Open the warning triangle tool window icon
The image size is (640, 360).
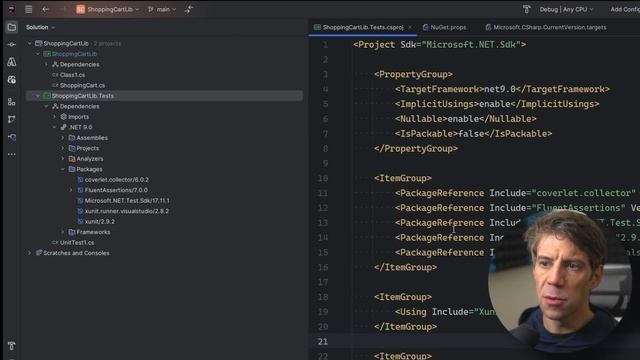click(x=11, y=62)
